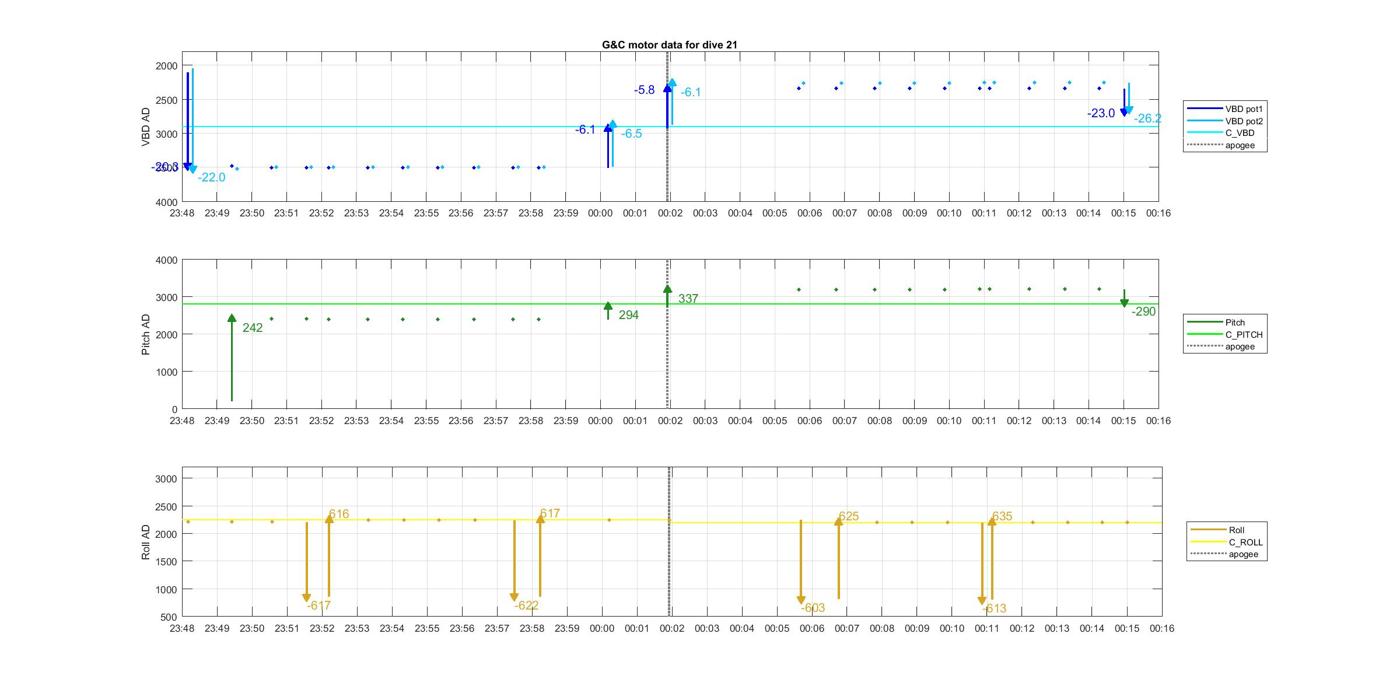Viewport: 1400px width, 693px height.
Task: Click the '4000' y-tick on the Pitch plot
Action: (166, 260)
